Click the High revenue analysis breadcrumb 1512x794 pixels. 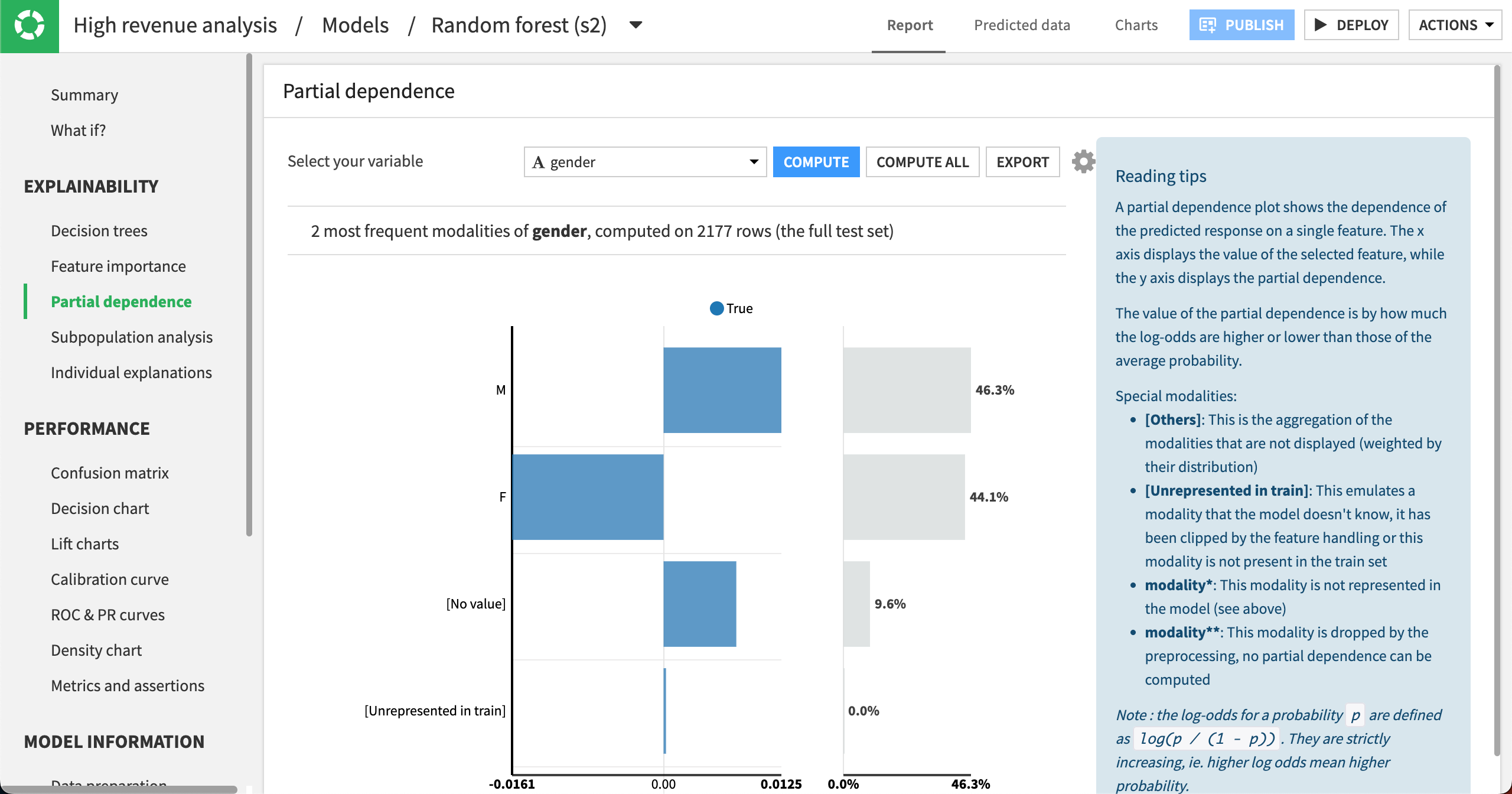coord(175,25)
